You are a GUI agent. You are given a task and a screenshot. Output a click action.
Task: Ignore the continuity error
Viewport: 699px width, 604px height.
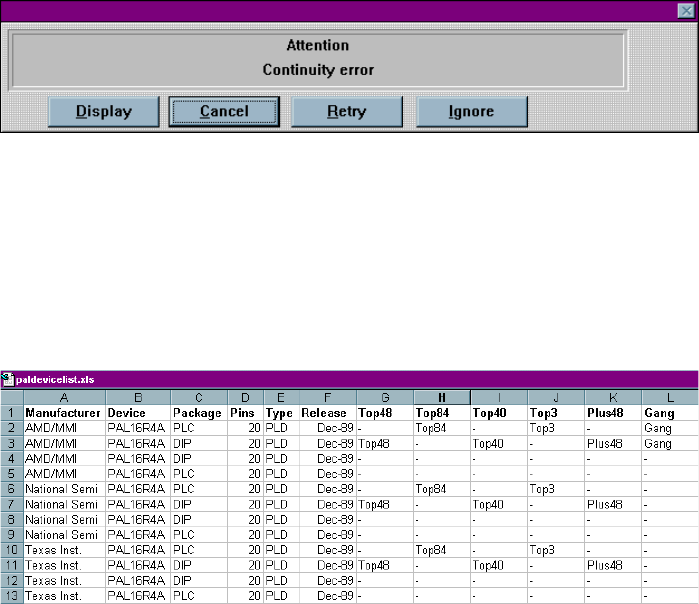pyautogui.click(x=472, y=111)
